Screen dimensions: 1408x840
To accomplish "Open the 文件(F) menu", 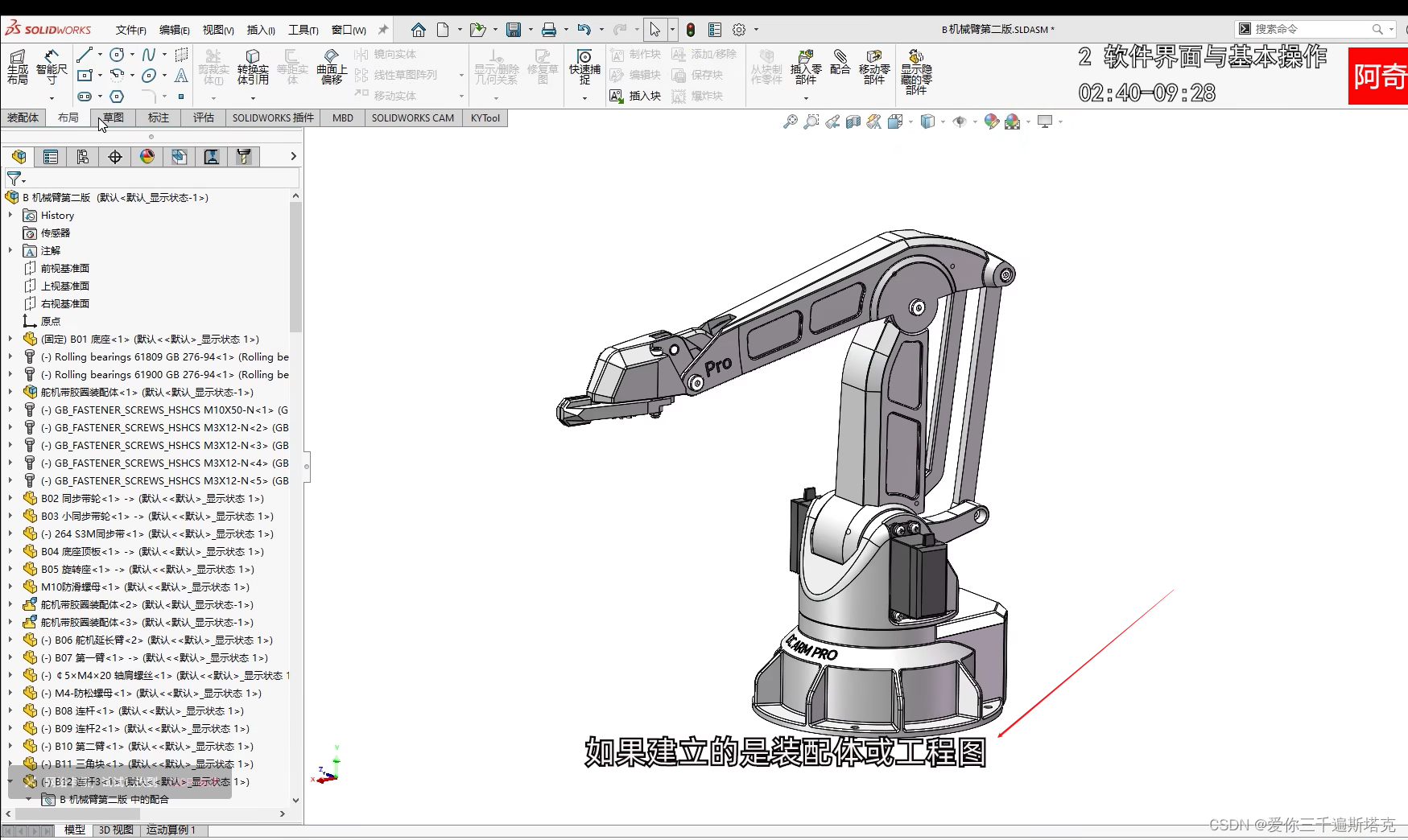I will 130,30.
